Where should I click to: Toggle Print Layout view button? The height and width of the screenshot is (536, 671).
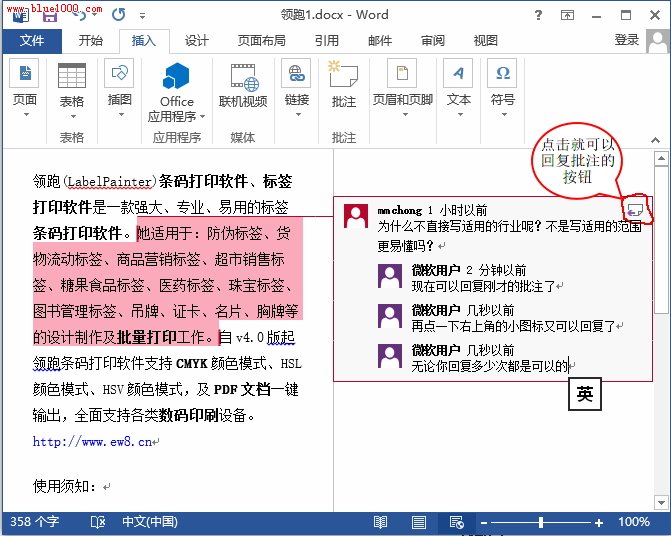(x=418, y=522)
